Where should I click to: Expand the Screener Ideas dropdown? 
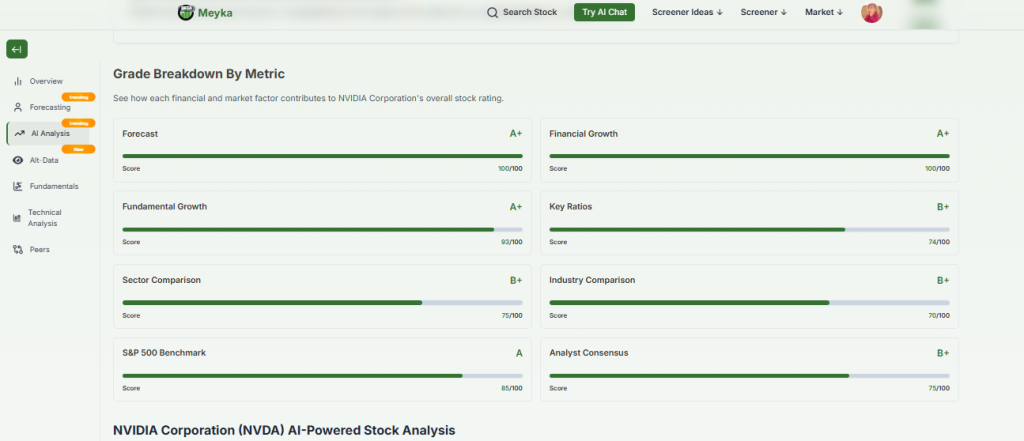[x=687, y=13]
